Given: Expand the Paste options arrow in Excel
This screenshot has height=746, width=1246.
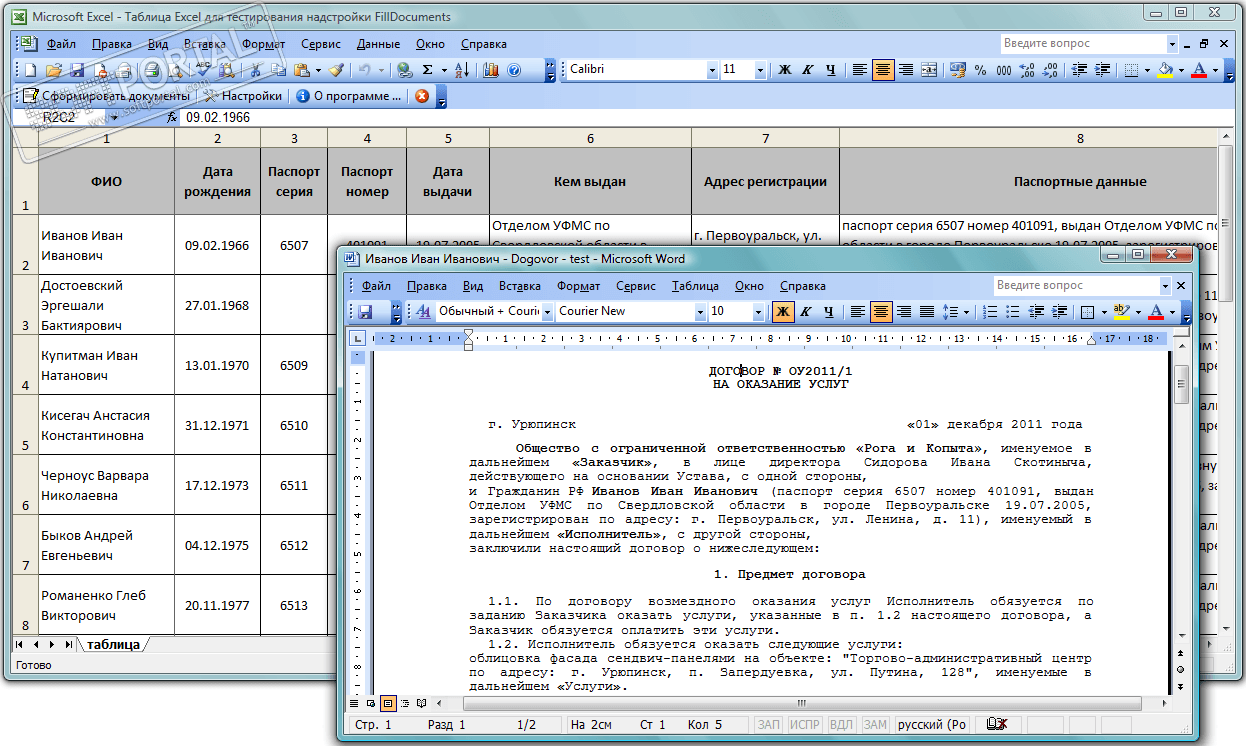Looking at the screenshot, I should click(318, 70).
